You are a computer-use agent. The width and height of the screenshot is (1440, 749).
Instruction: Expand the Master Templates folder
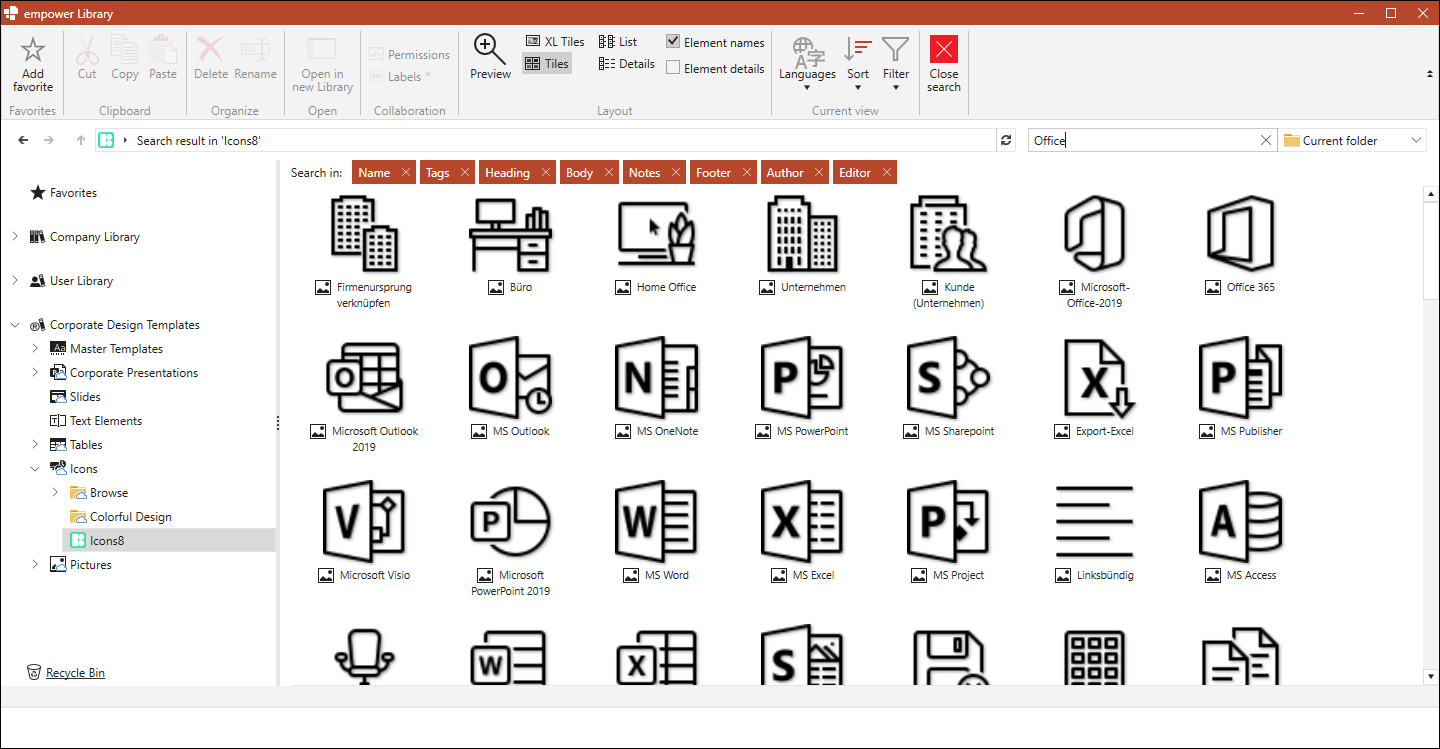coord(35,349)
